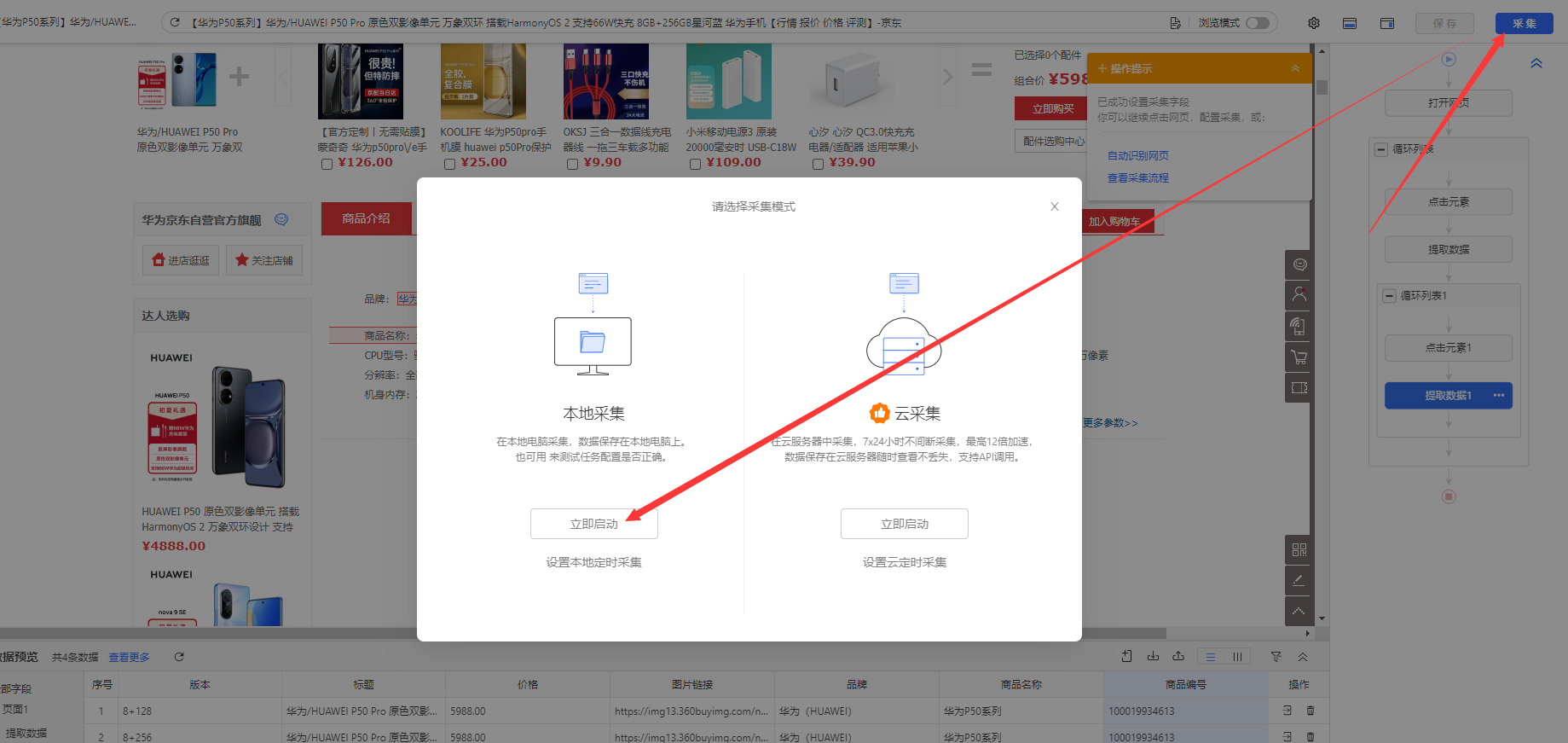This screenshot has height=743, width=1568.
Task: Select the 打开网页 workflow step
Action: tap(1449, 103)
